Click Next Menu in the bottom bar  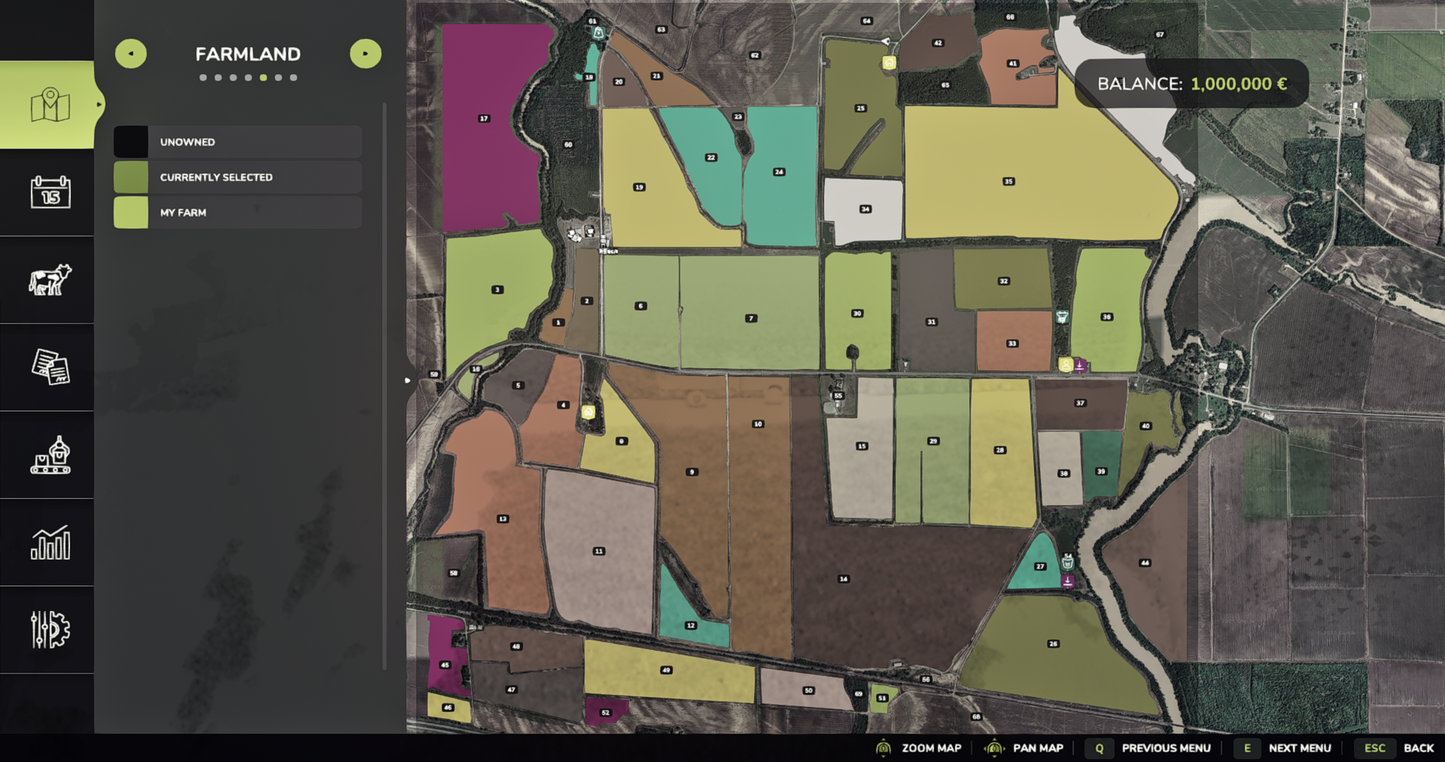[x=1286, y=748]
